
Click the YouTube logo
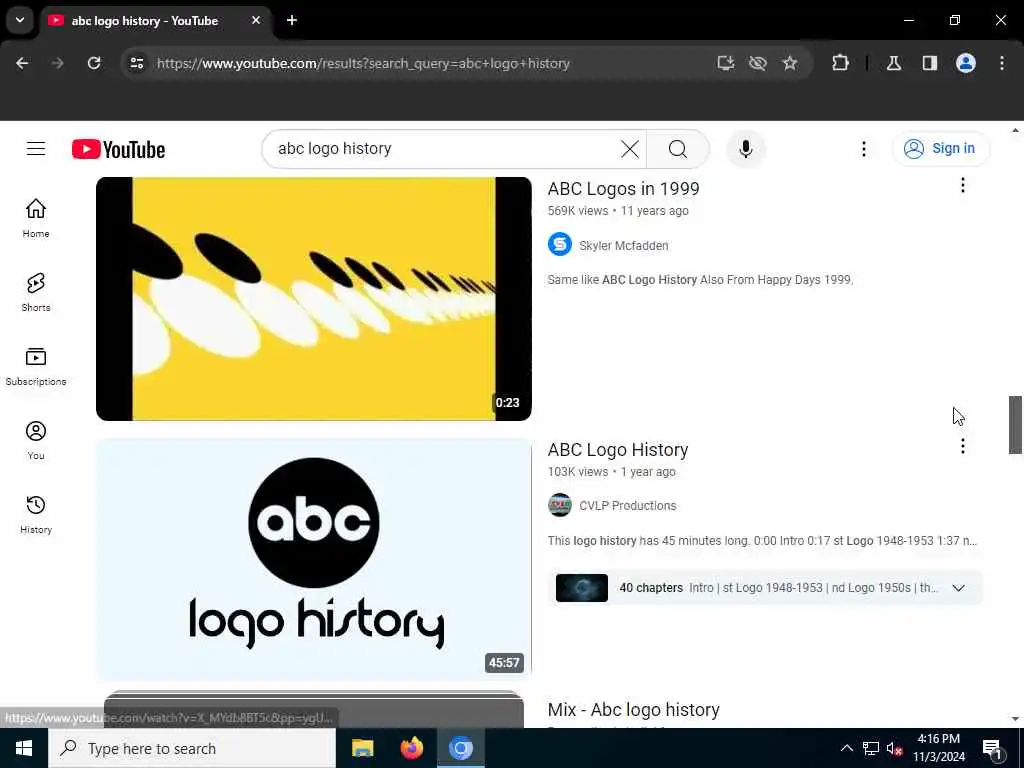point(118,150)
